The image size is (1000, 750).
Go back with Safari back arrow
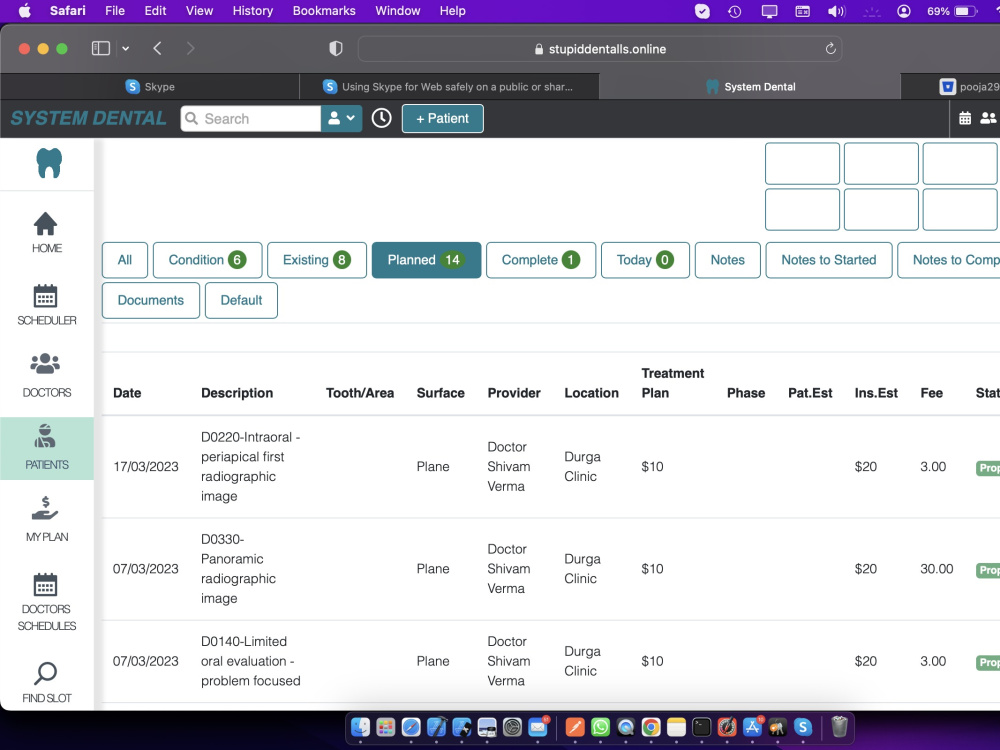tap(158, 48)
